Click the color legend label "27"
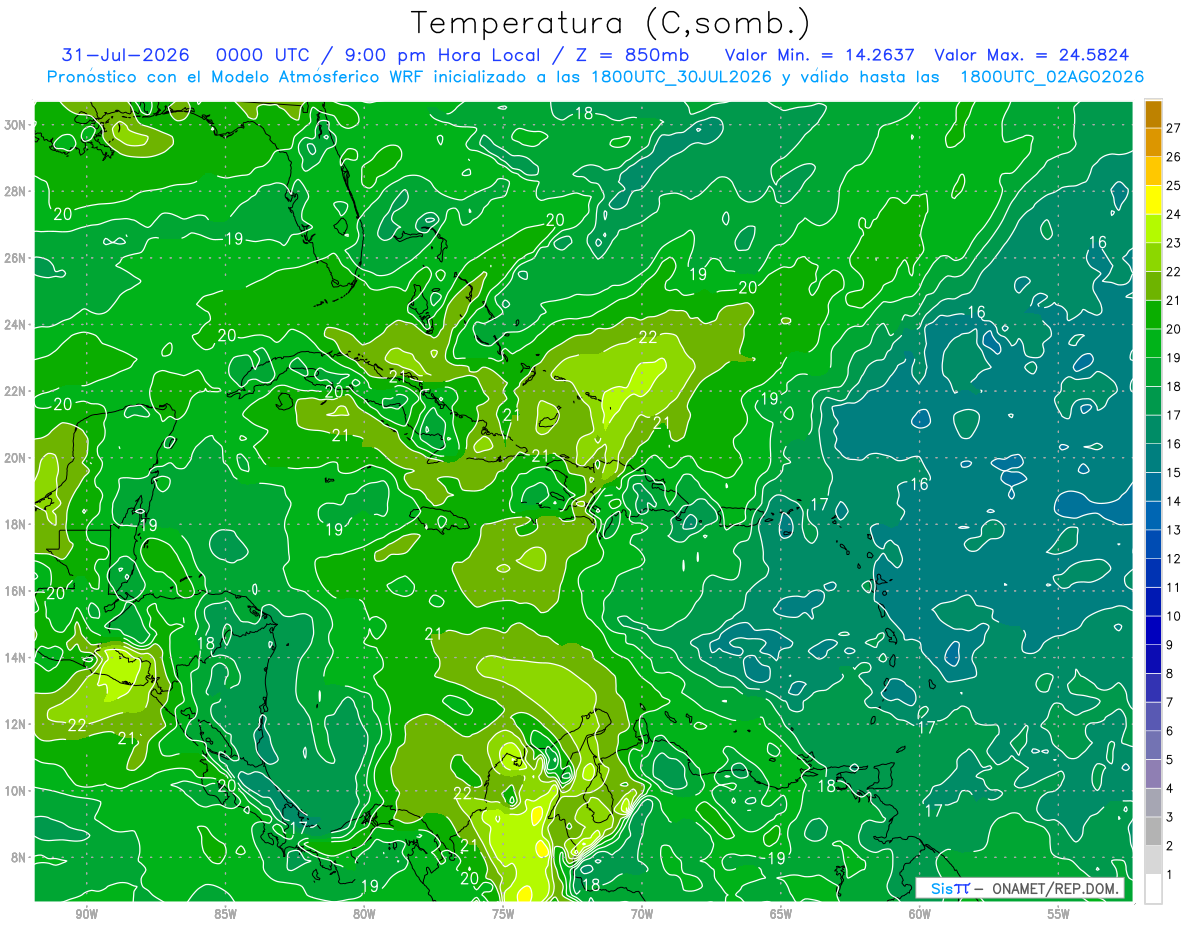 [1173, 128]
